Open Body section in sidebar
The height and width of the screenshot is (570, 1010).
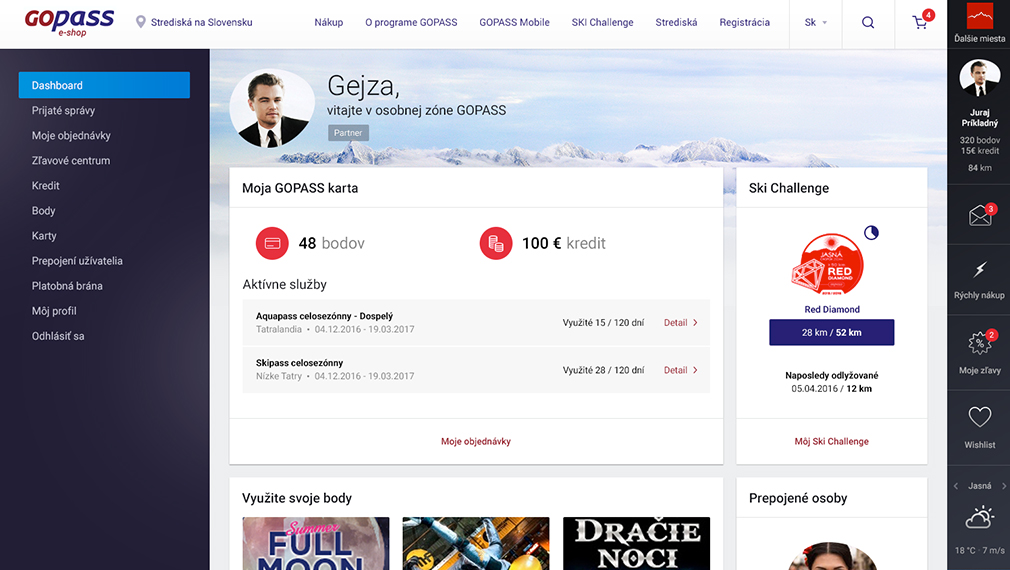[43, 211]
